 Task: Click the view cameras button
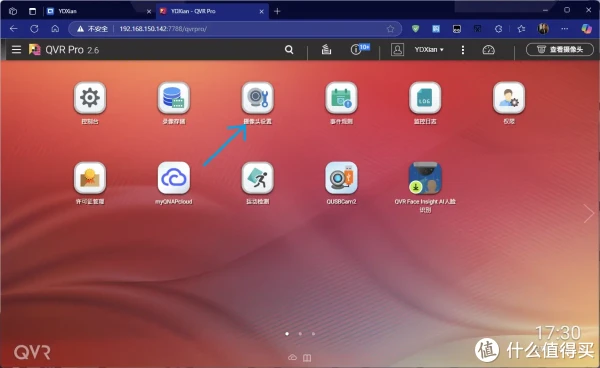[560, 49]
